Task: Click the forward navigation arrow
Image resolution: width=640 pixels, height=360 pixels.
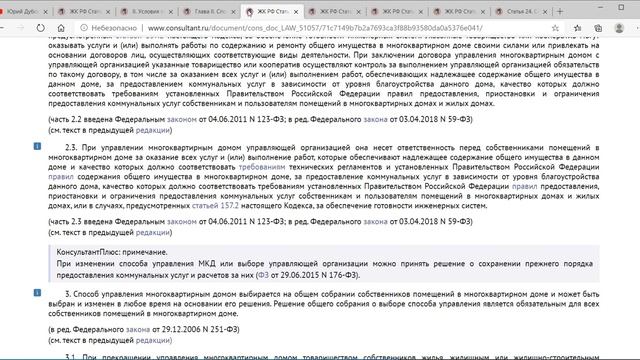Action: 20,28
